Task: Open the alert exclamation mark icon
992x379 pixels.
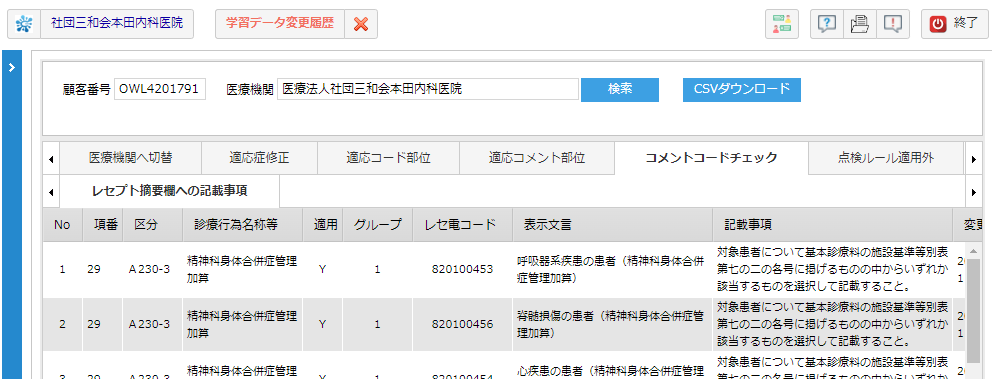Action: point(893,24)
